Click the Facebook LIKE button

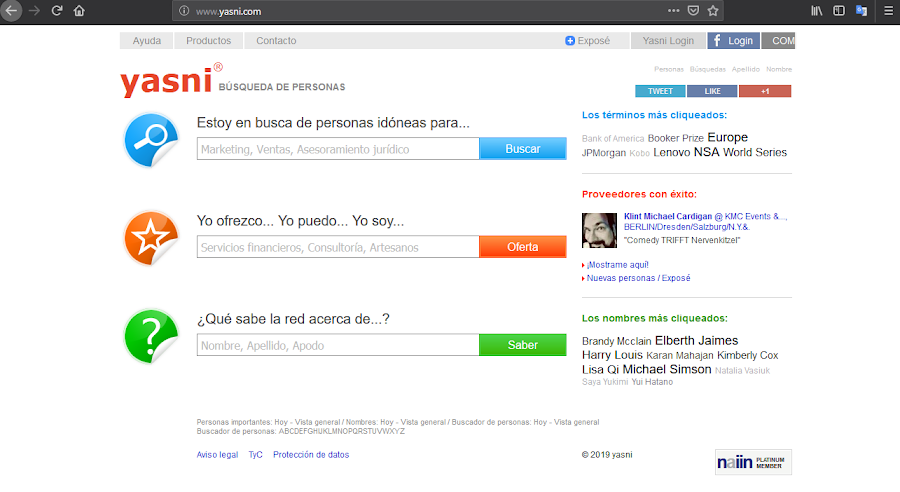pos(712,91)
